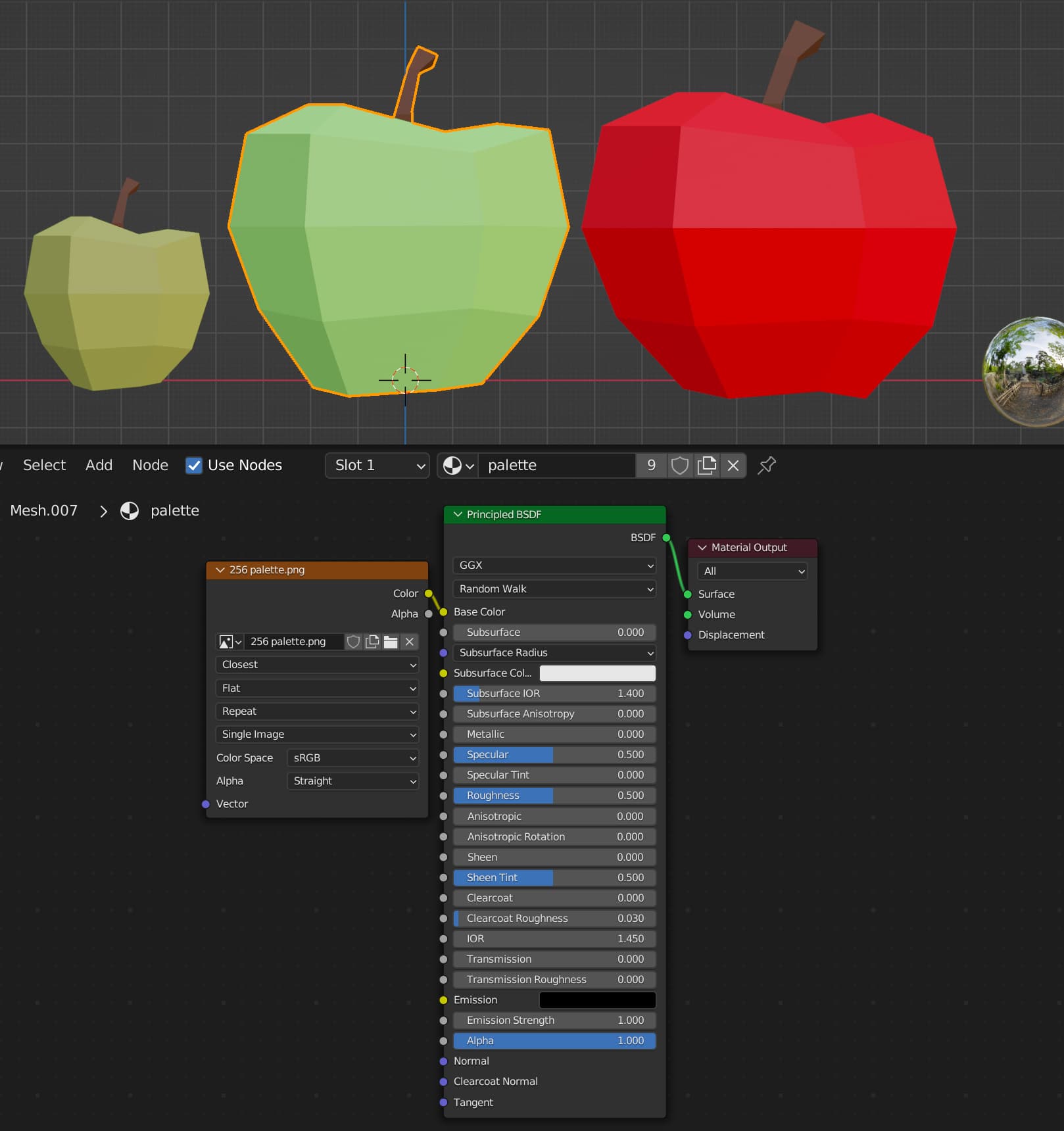The image size is (1064, 1131).
Task: Pin the node editor with pin icon
Action: click(767, 466)
